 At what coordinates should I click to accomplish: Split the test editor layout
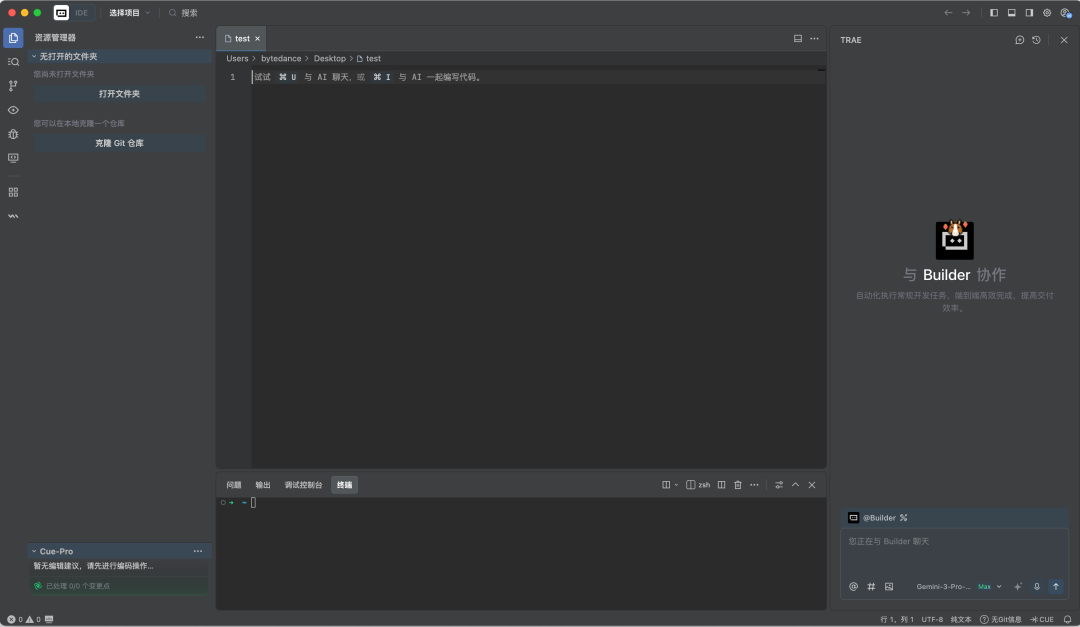point(798,39)
